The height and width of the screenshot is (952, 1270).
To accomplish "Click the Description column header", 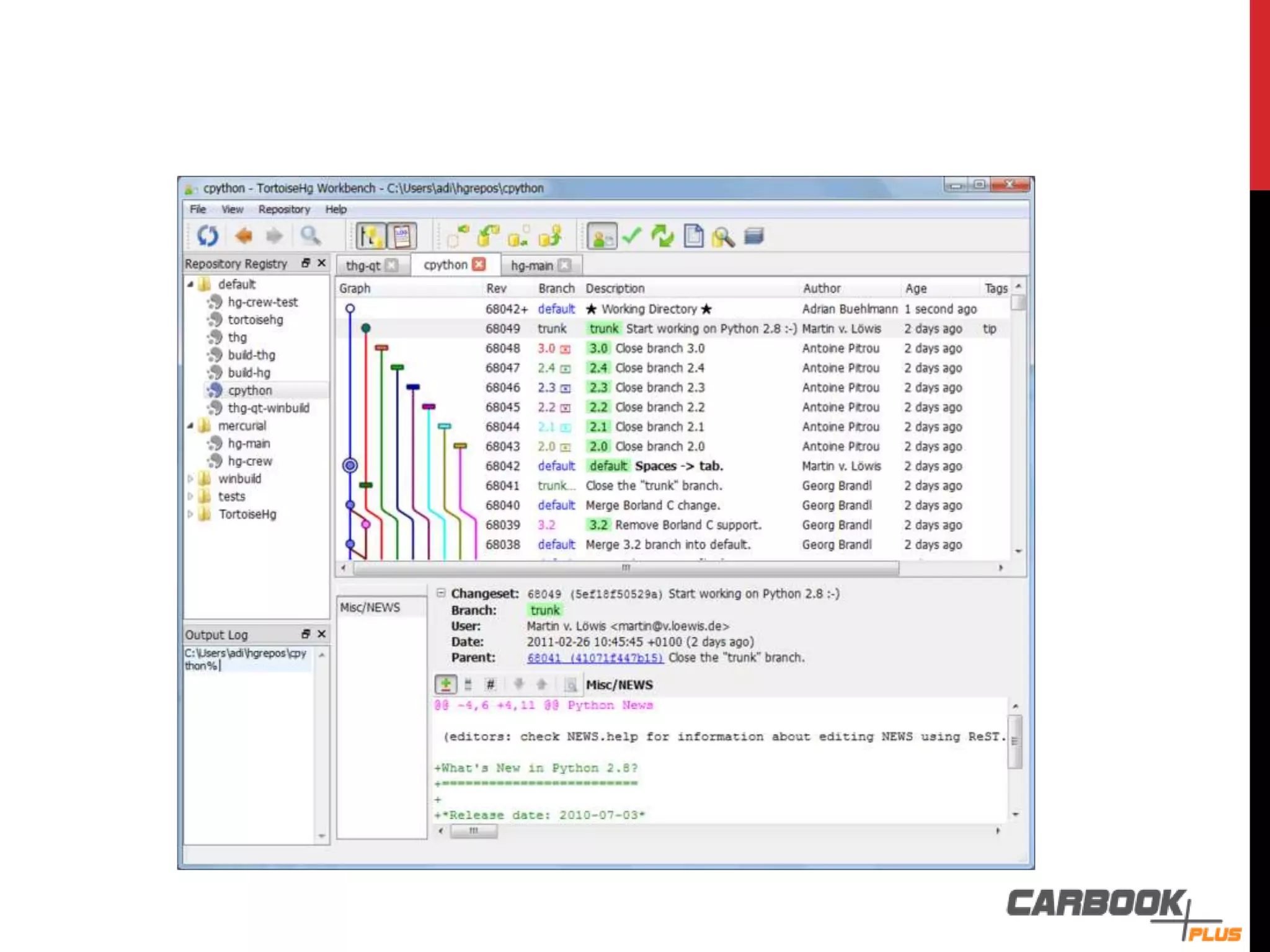I will [x=615, y=288].
